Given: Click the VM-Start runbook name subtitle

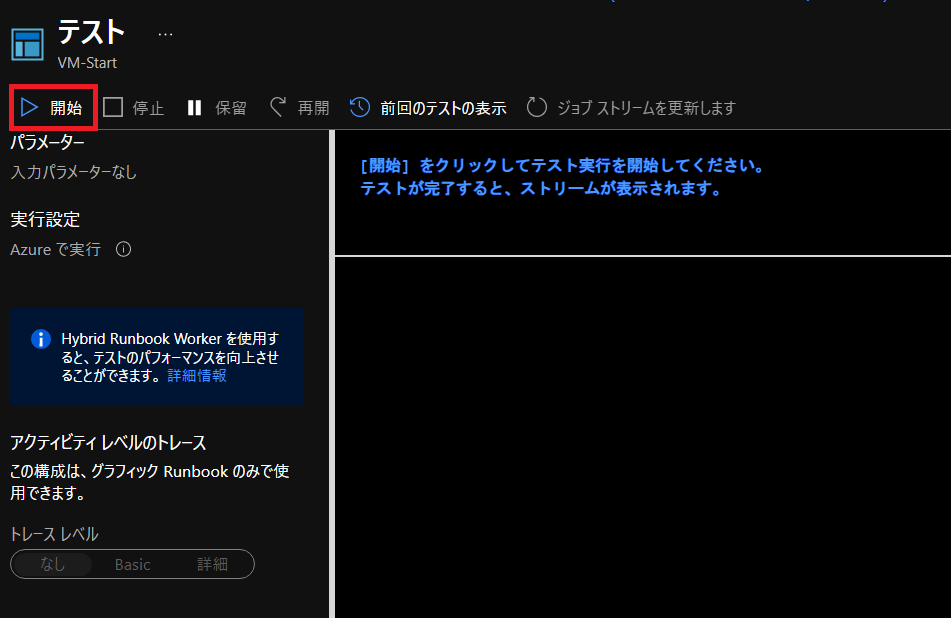Looking at the screenshot, I should click(87, 62).
